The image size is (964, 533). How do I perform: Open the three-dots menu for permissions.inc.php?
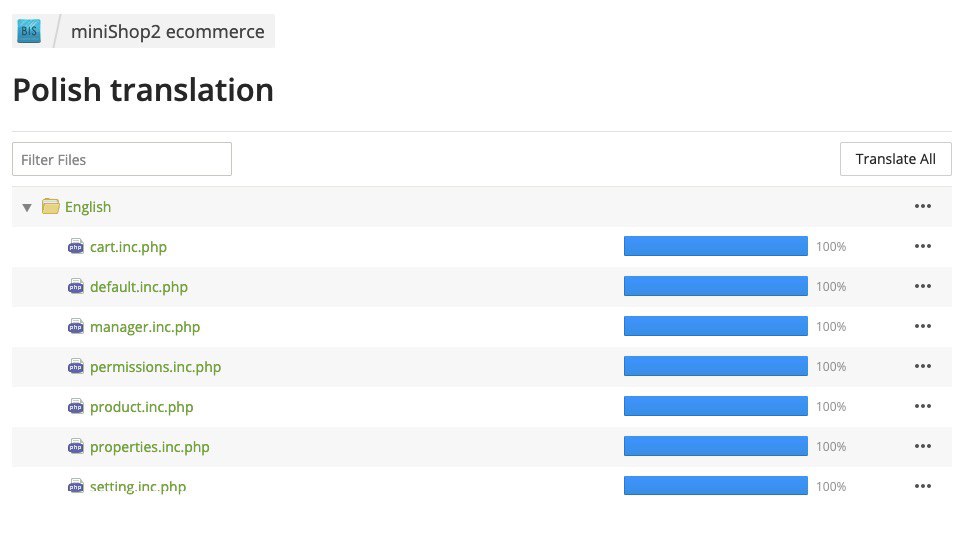[x=922, y=366]
